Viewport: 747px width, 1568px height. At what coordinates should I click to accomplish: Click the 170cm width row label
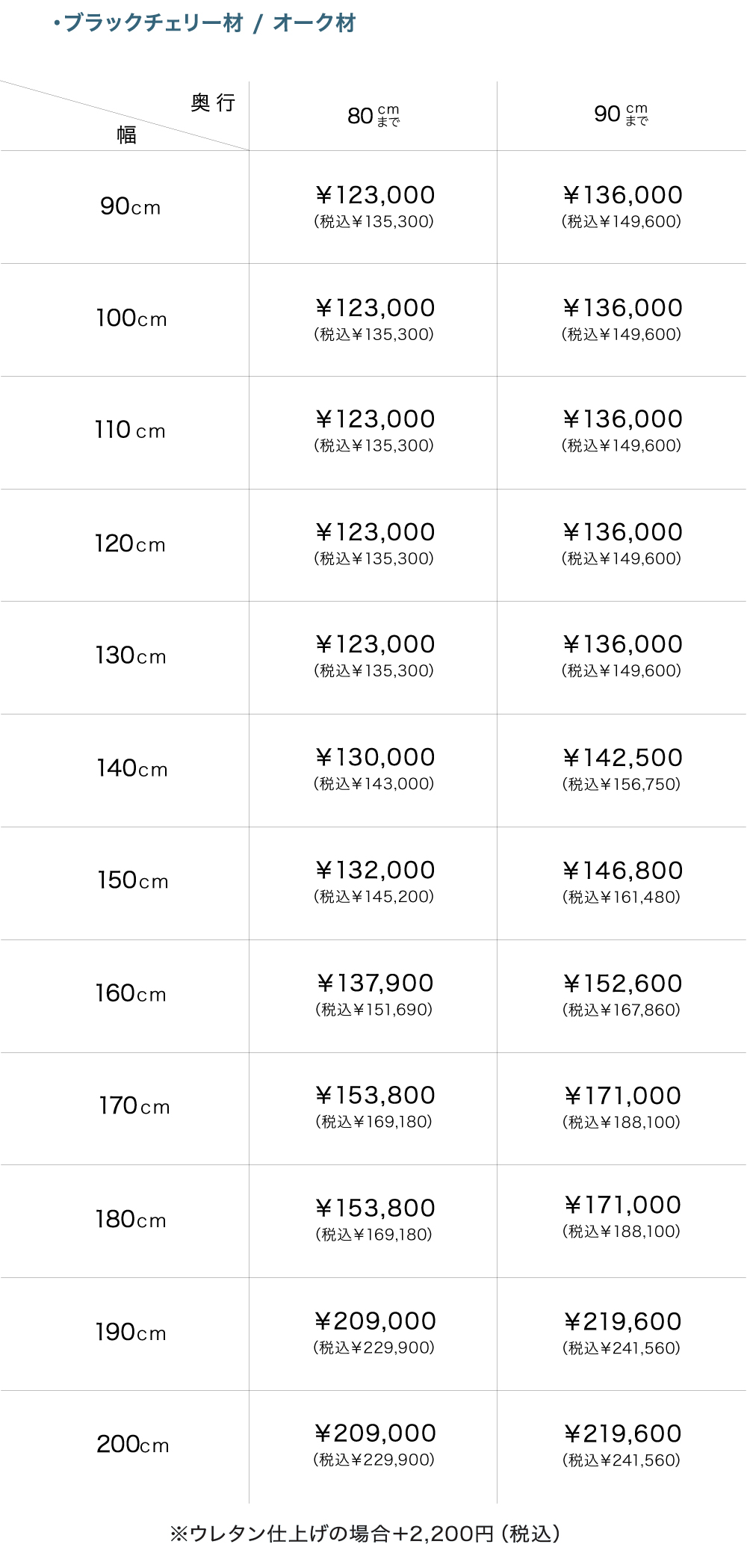(134, 1106)
